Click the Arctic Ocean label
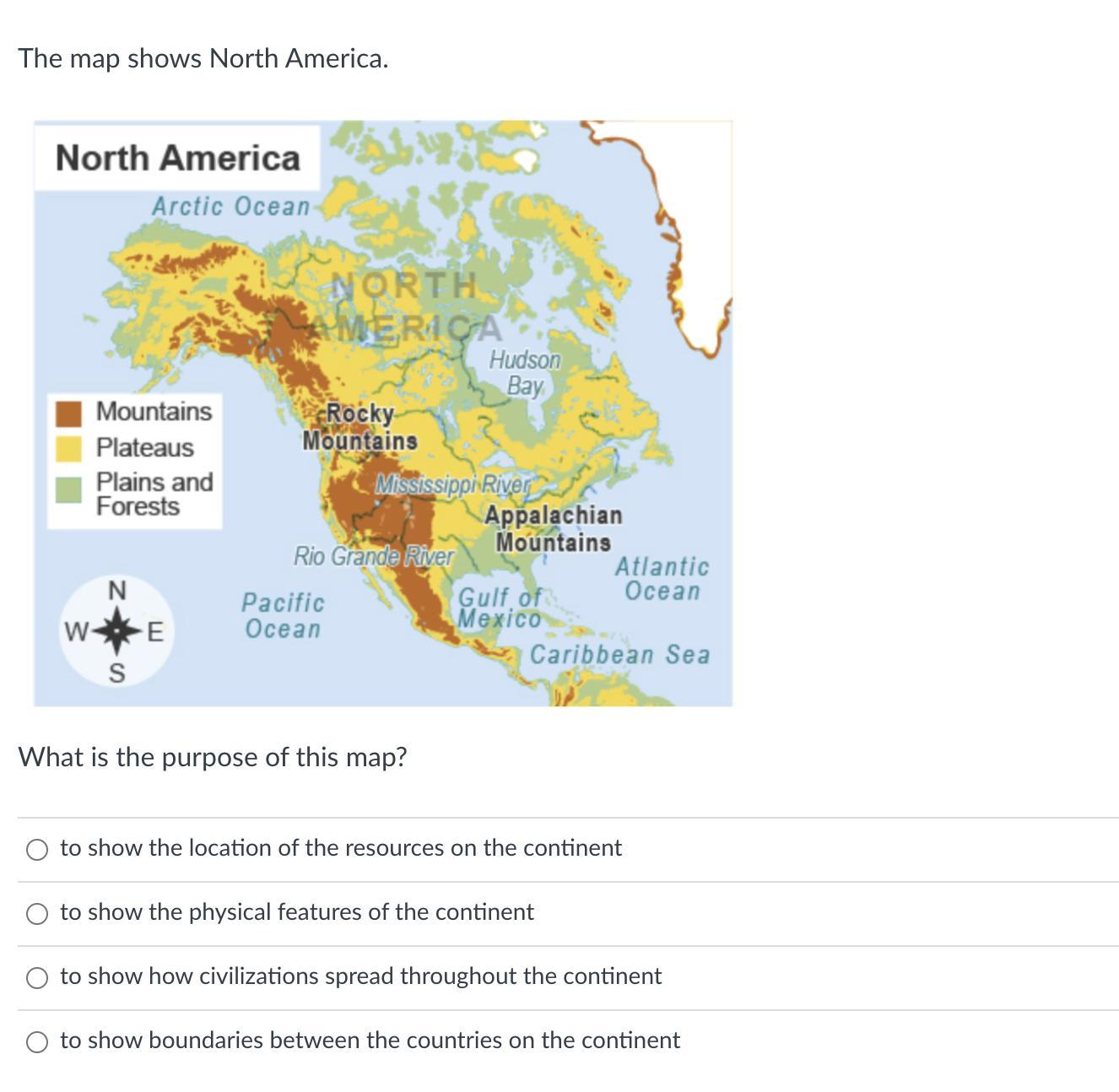The height and width of the screenshot is (1092, 1119). point(231,206)
